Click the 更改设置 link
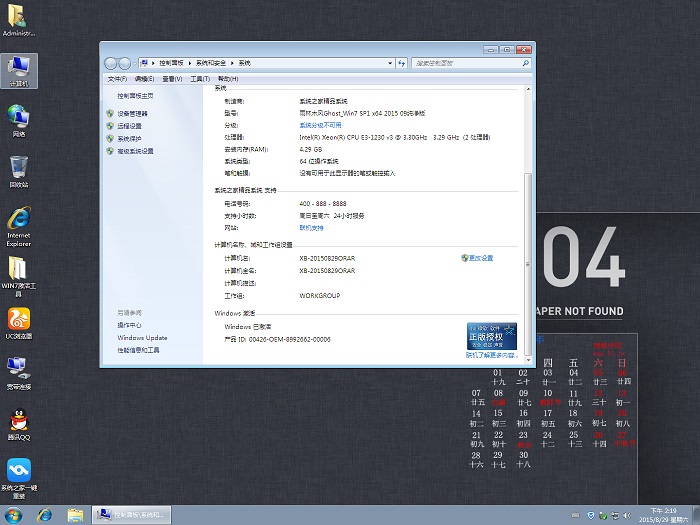Image resolution: width=700 pixels, height=525 pixels. pos(481,258)
